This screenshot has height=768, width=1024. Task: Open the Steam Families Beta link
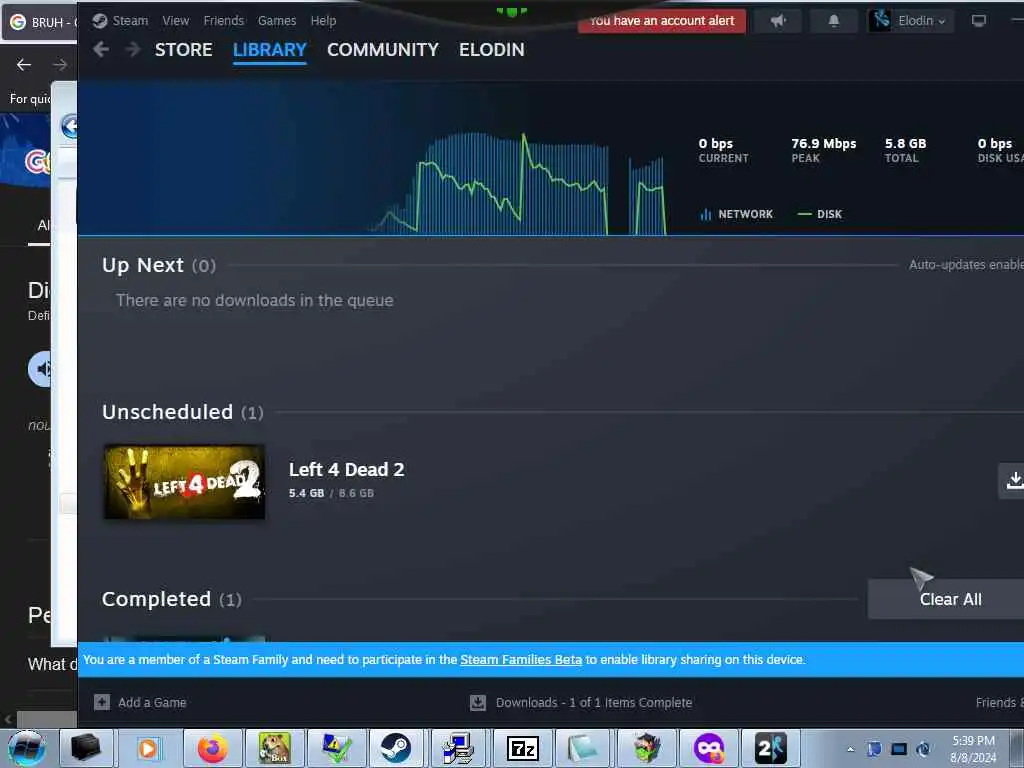coord(520,660)
